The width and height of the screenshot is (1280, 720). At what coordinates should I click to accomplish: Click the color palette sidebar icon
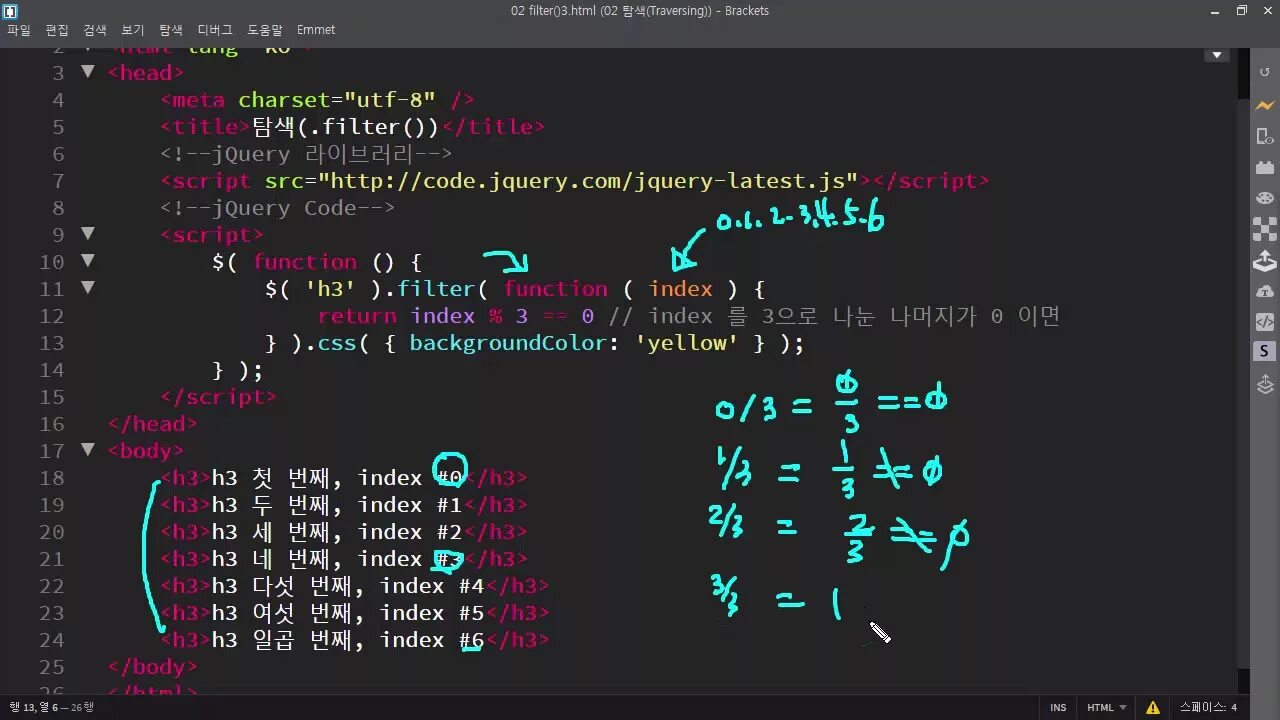pos(1265,198)
